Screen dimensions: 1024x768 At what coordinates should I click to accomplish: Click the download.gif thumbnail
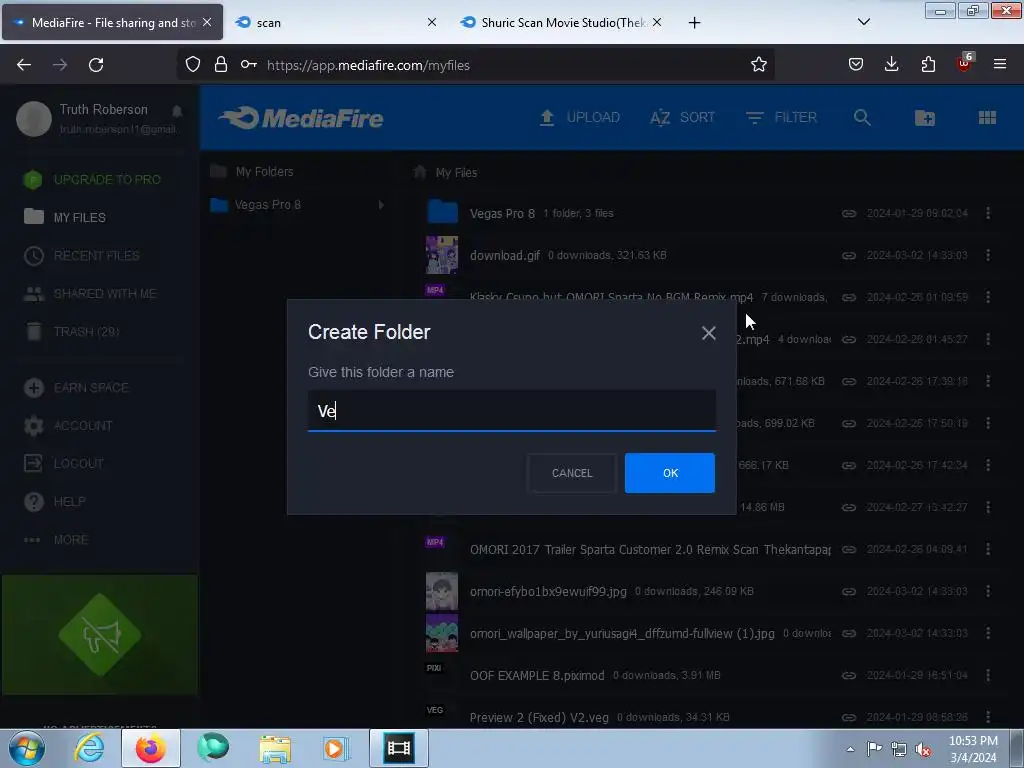click(442, 255)
